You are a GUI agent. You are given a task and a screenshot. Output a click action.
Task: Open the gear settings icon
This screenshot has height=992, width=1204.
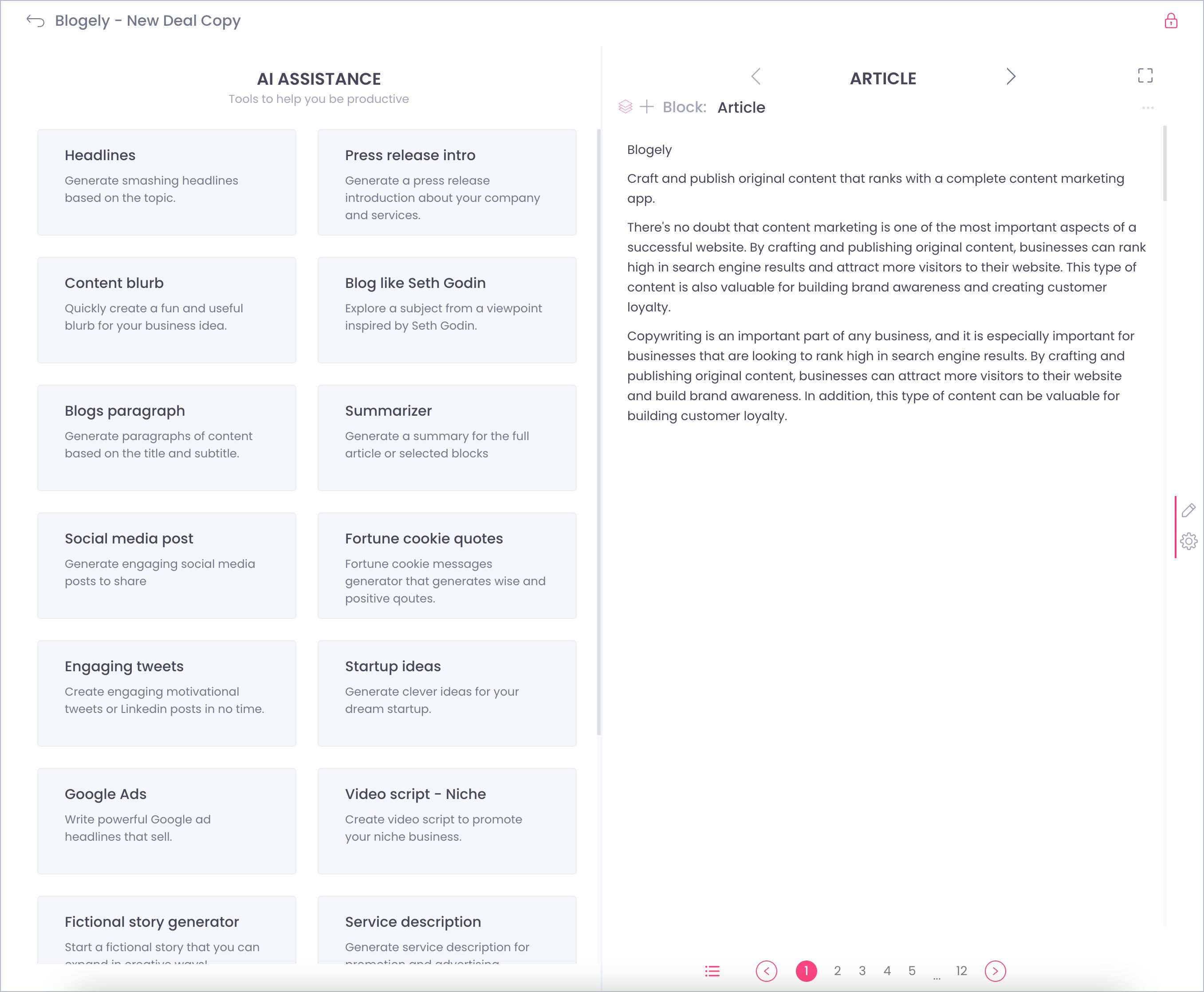click(1188, 541)
